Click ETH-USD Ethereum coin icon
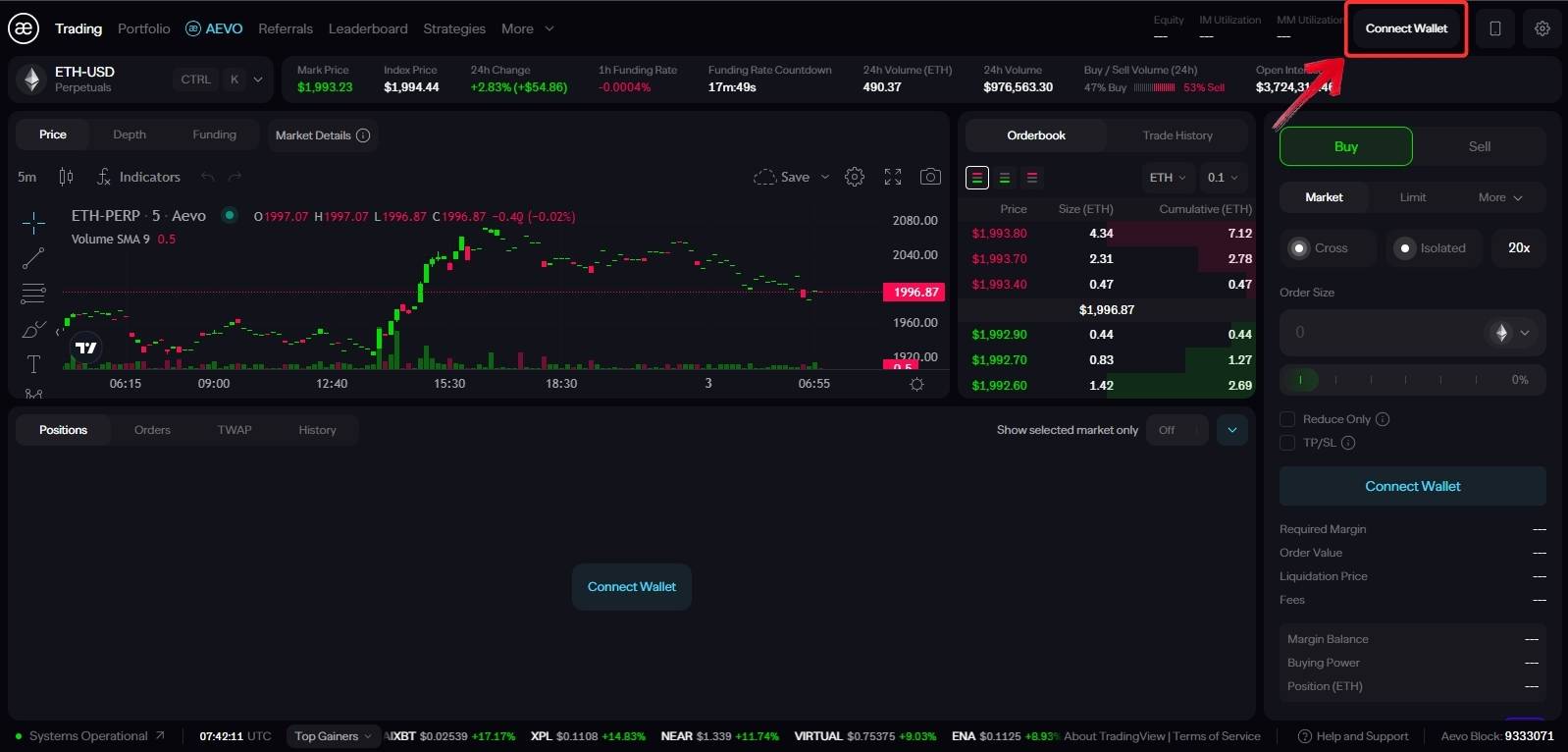The height and width of the screenshot is (752, 1568). (31, 80)
